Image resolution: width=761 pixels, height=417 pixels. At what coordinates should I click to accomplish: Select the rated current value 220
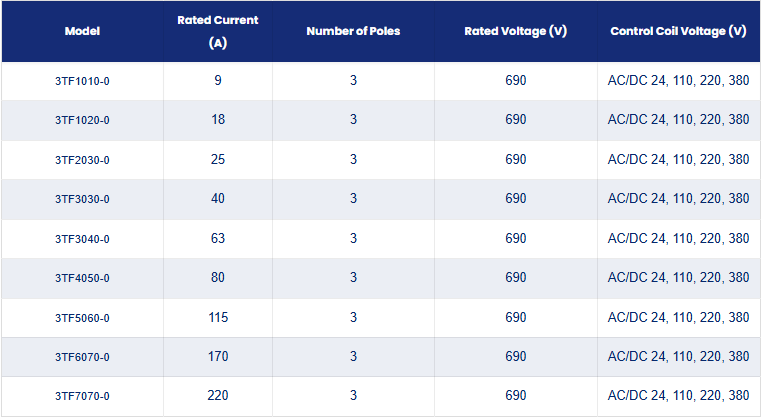click(x=218, y=396)
